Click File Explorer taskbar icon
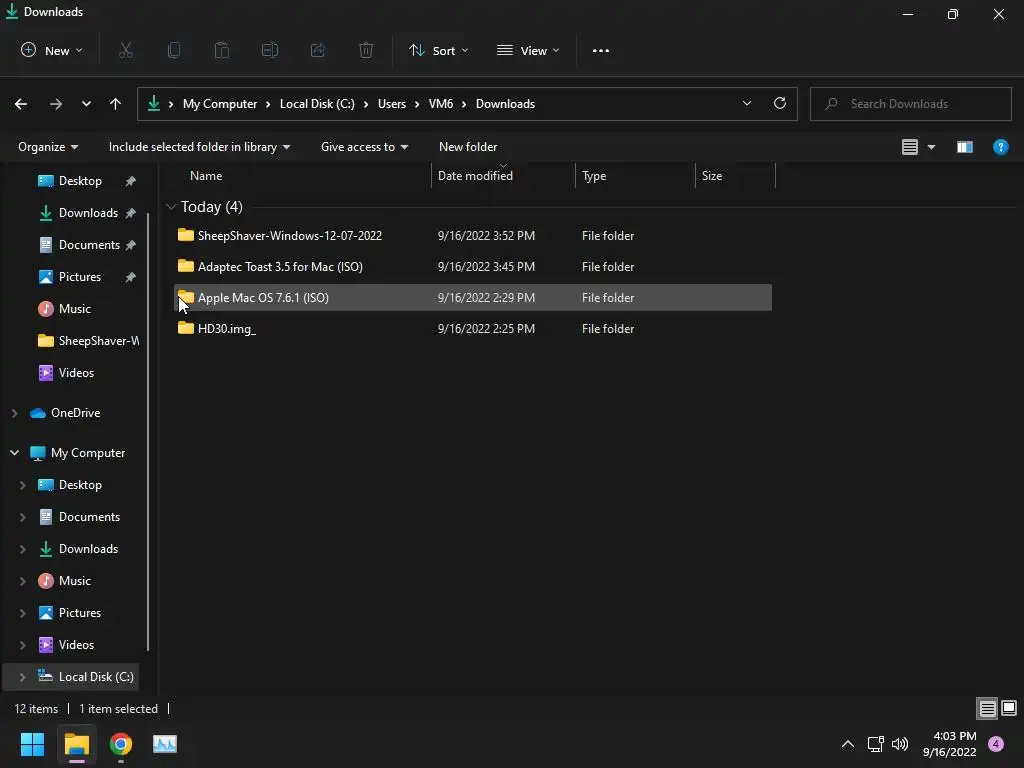This screenshot has height=768, width=1024. (76, 744)
